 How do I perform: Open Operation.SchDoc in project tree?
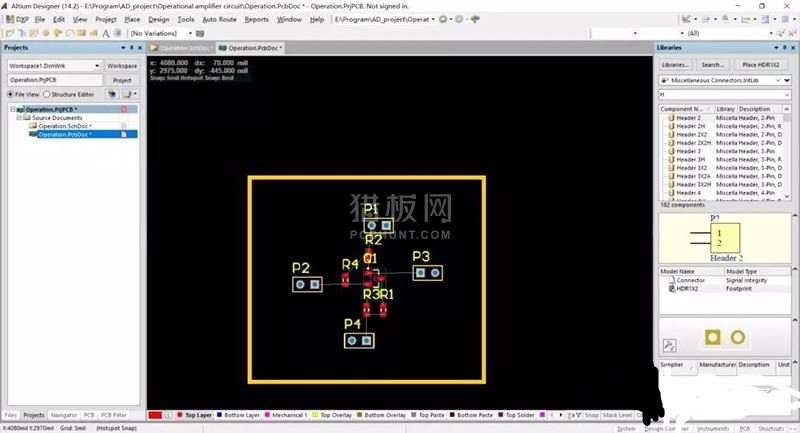coord(66,126)
